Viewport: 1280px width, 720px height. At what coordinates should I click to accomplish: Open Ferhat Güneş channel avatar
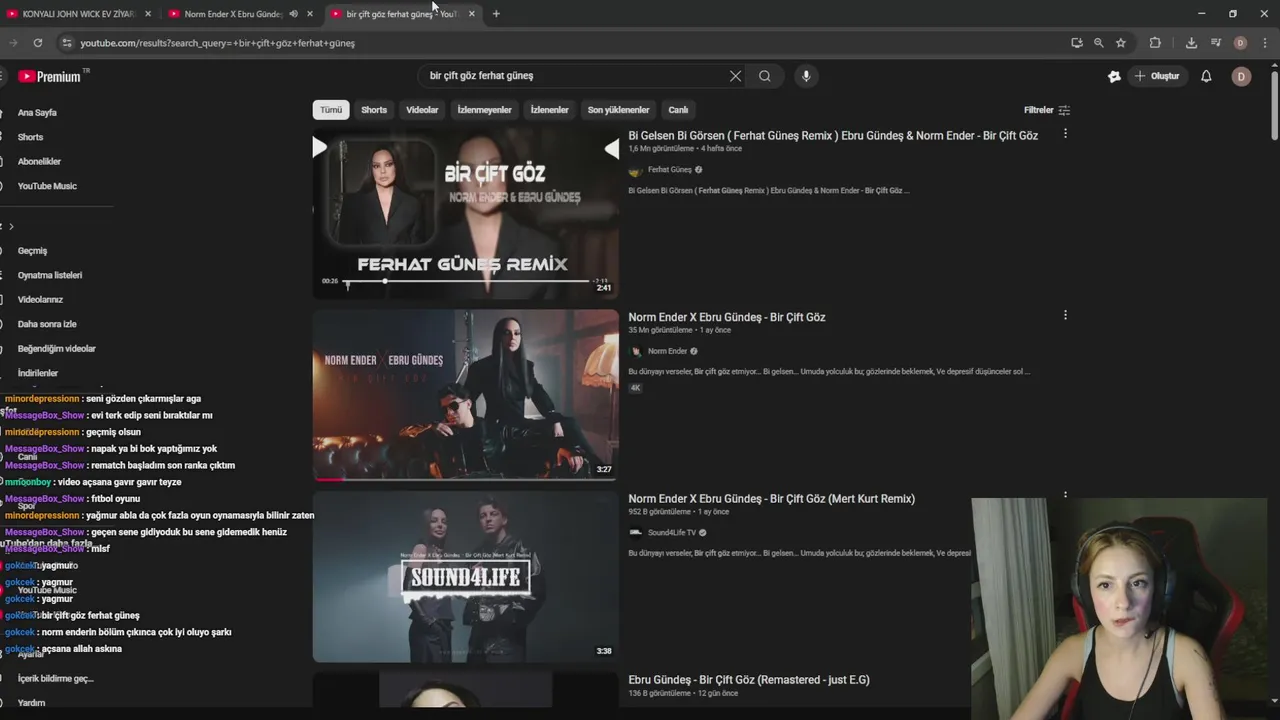635,170
